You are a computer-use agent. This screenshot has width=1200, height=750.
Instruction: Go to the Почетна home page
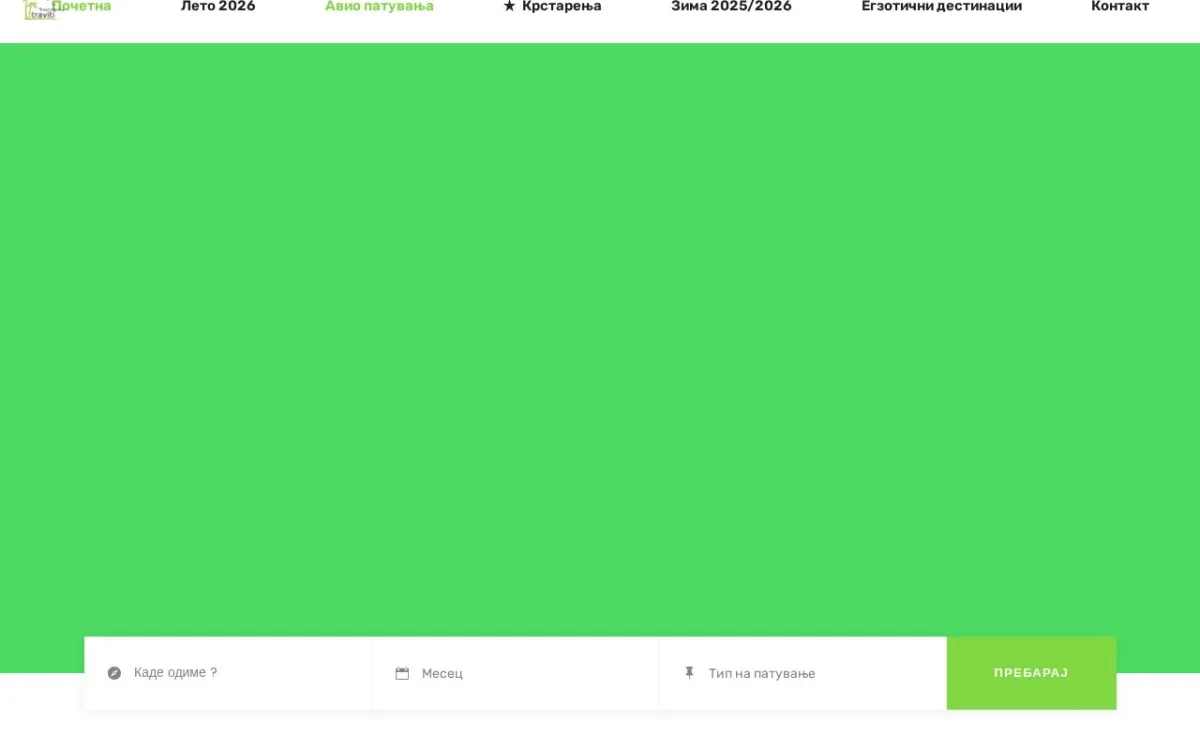[x=84, y=6]
